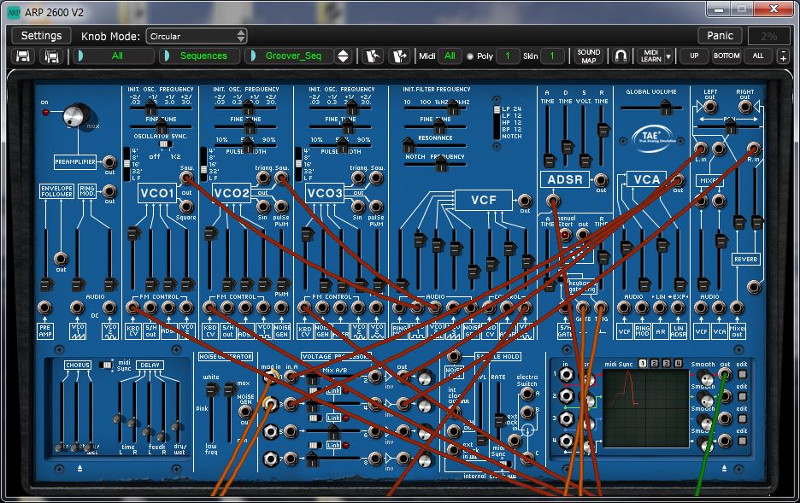Click the ADSR attack time slider
This screenshot has height=503, width=800.
(548, 161)
